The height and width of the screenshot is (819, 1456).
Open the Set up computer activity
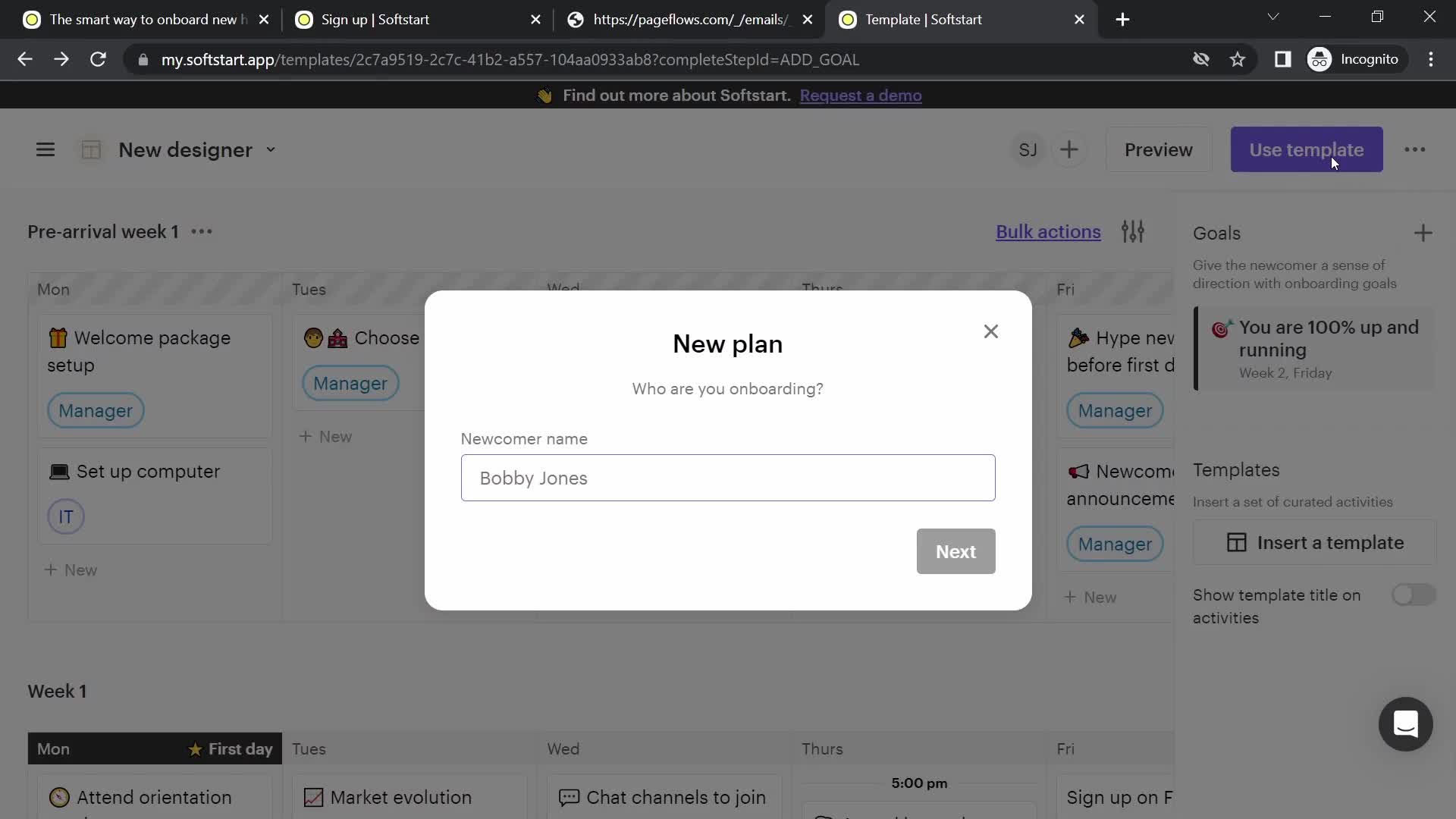click(x=155, y=496)
